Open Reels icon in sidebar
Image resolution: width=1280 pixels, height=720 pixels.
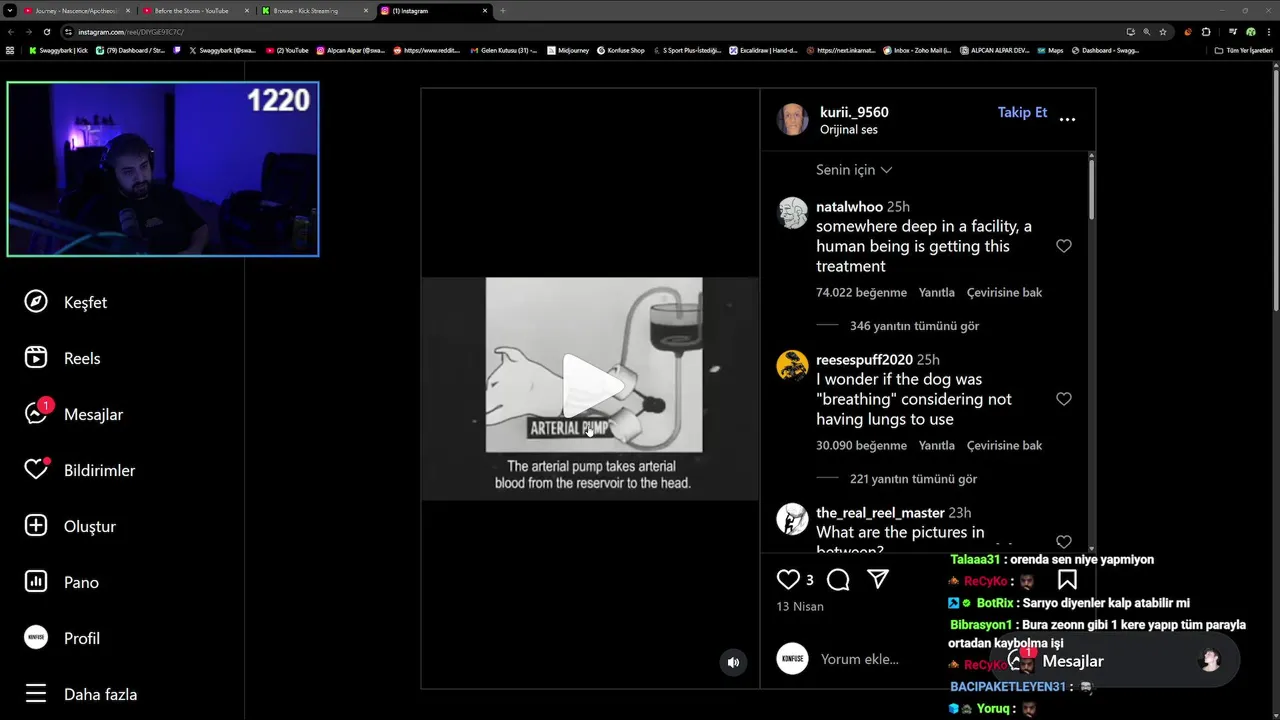tap(36, 358)
